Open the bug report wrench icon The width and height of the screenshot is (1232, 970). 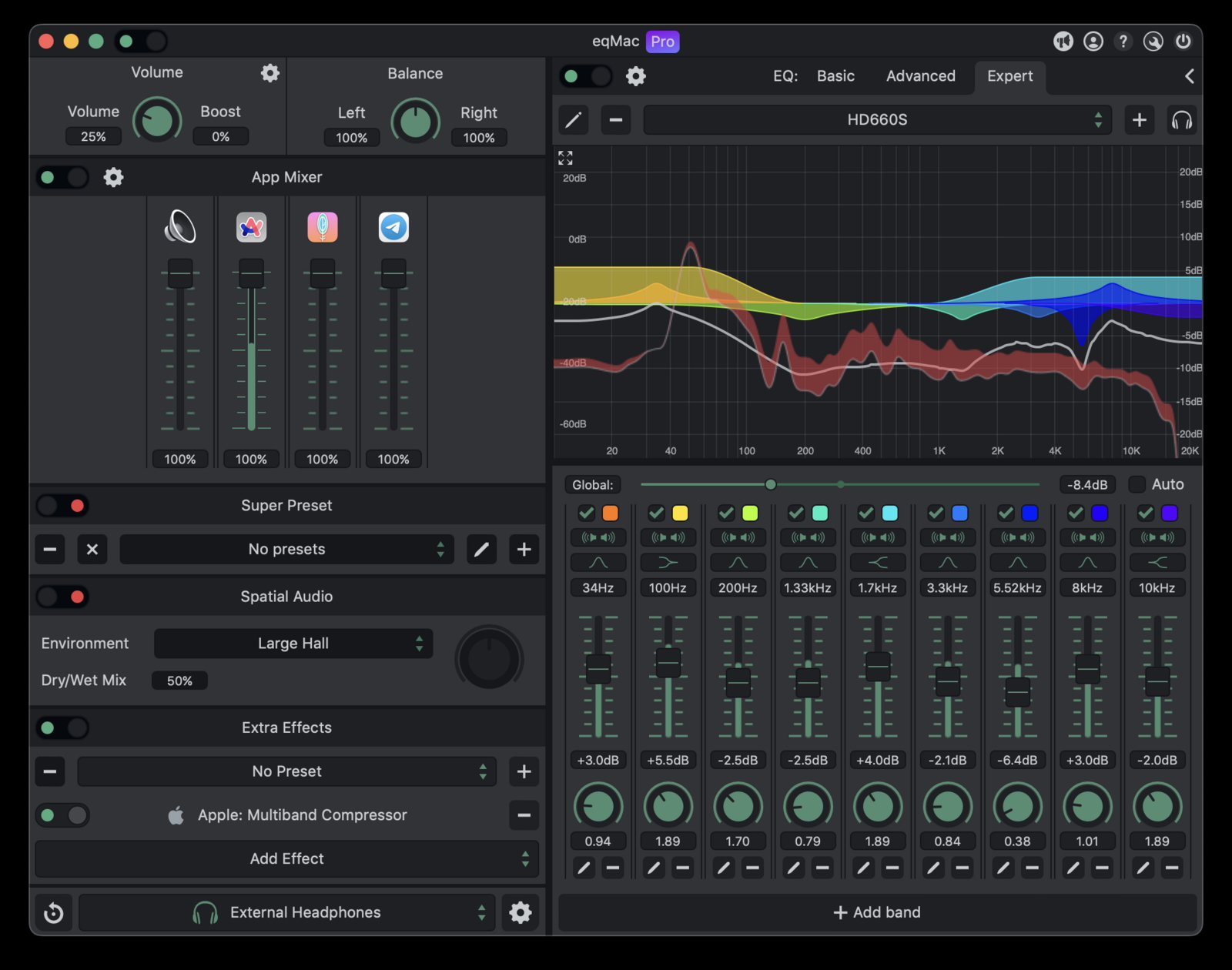[x=1153, y=42]
